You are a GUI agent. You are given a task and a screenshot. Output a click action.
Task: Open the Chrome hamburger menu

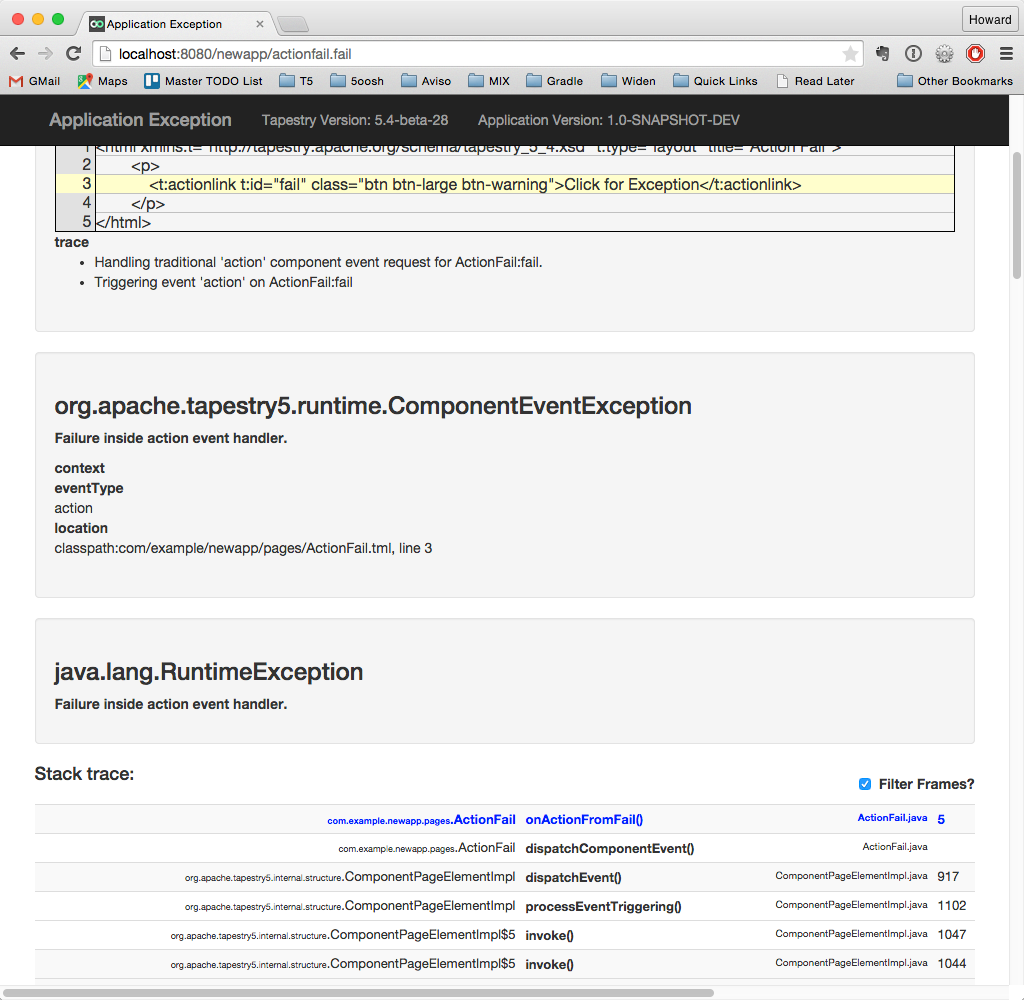coord(1006,54)
